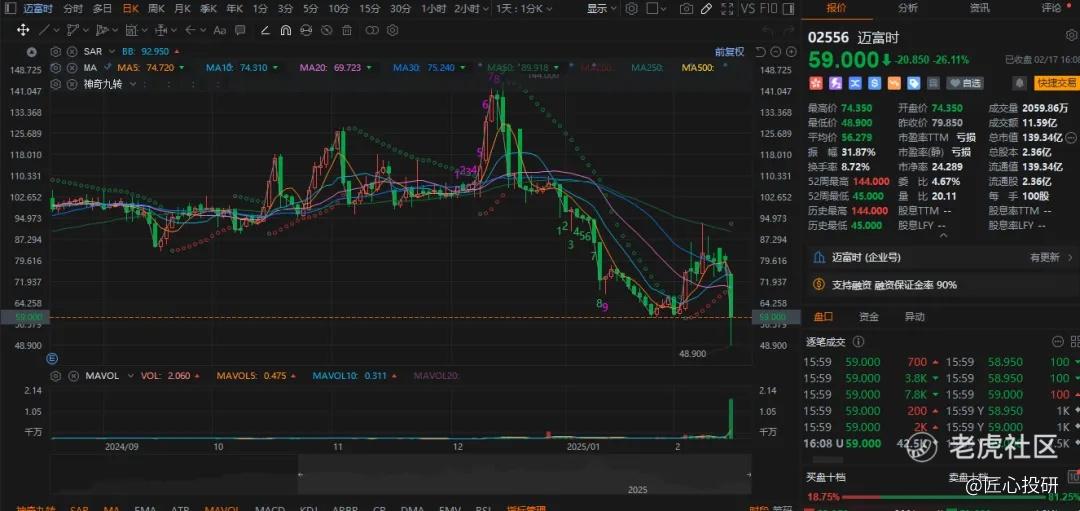Viewport: 1080px width, 511px height.
Task: Click the purple lightning stock tag icon
Action: pyautogui.click(x=835, y=83)
